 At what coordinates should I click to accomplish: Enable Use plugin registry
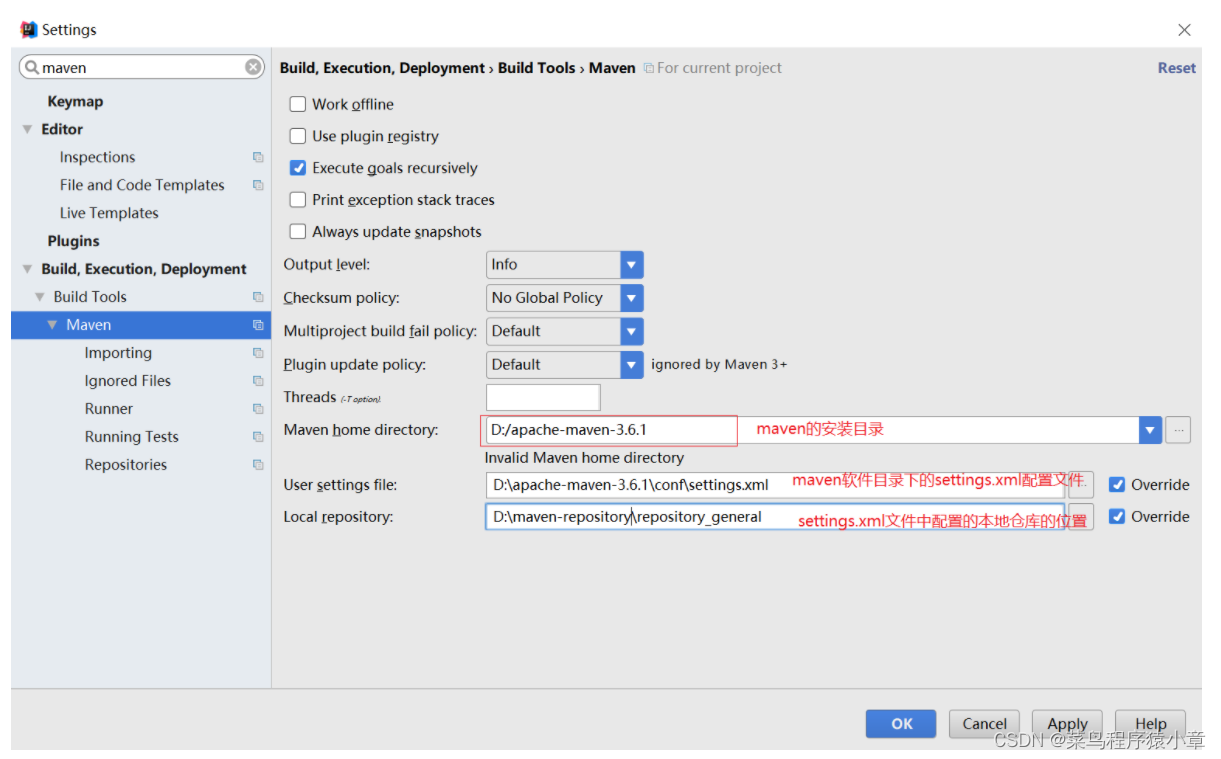297,136
